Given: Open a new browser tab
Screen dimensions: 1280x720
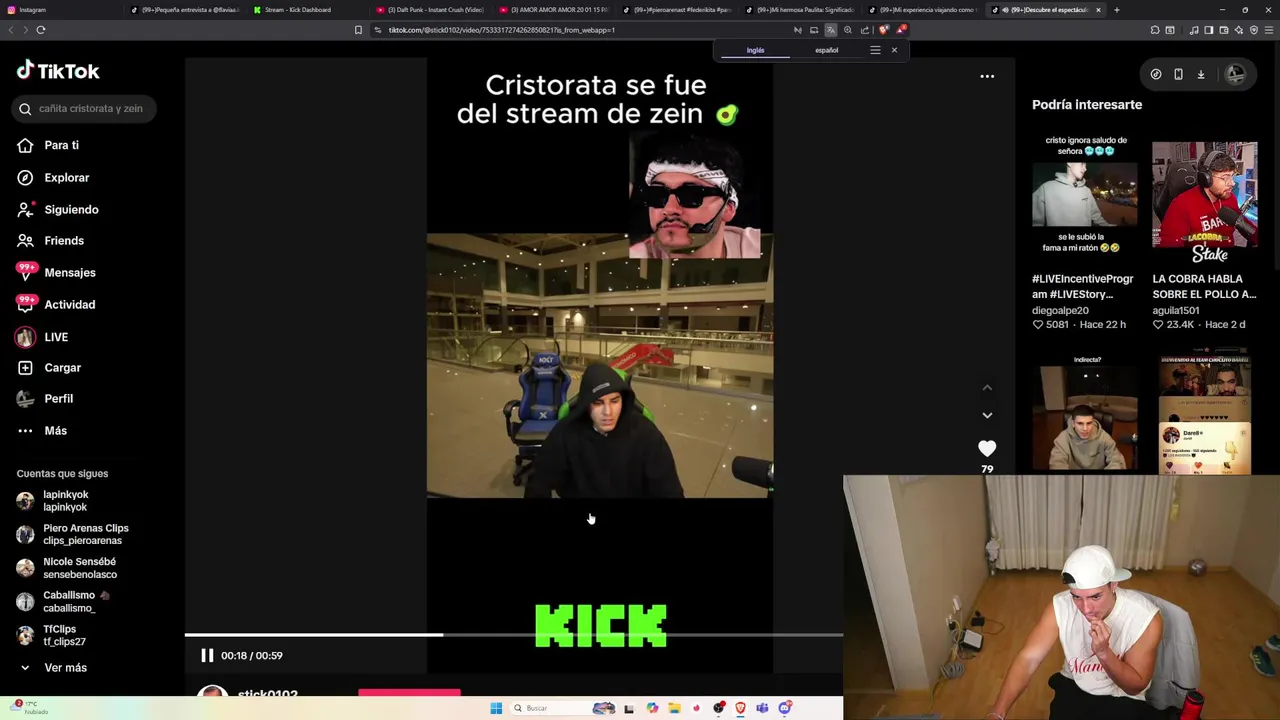Looking at the screenshot, I should (x=1116, y=10).
